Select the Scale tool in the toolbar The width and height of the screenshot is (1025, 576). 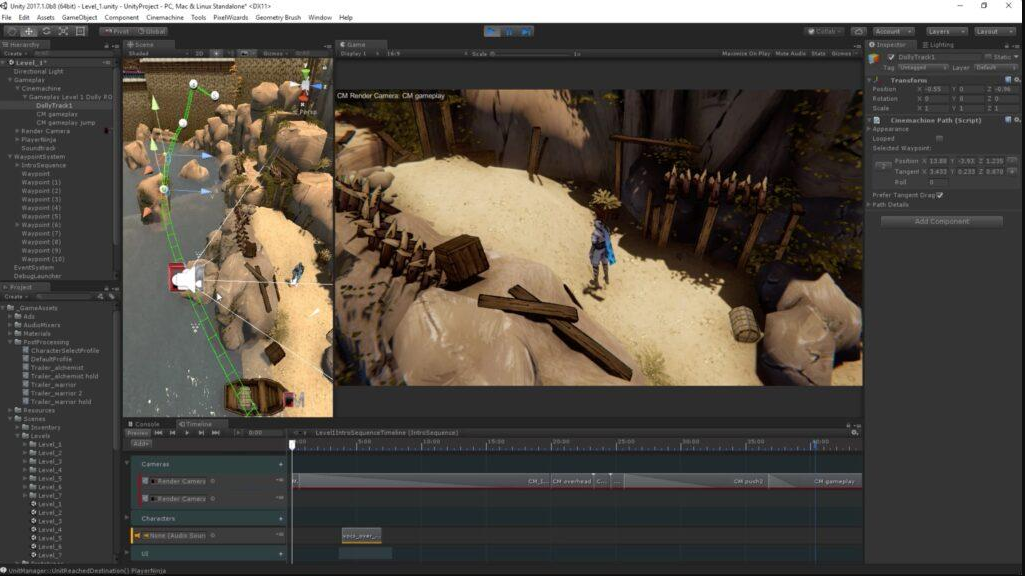pyautogui.click(x=63, y=31)
